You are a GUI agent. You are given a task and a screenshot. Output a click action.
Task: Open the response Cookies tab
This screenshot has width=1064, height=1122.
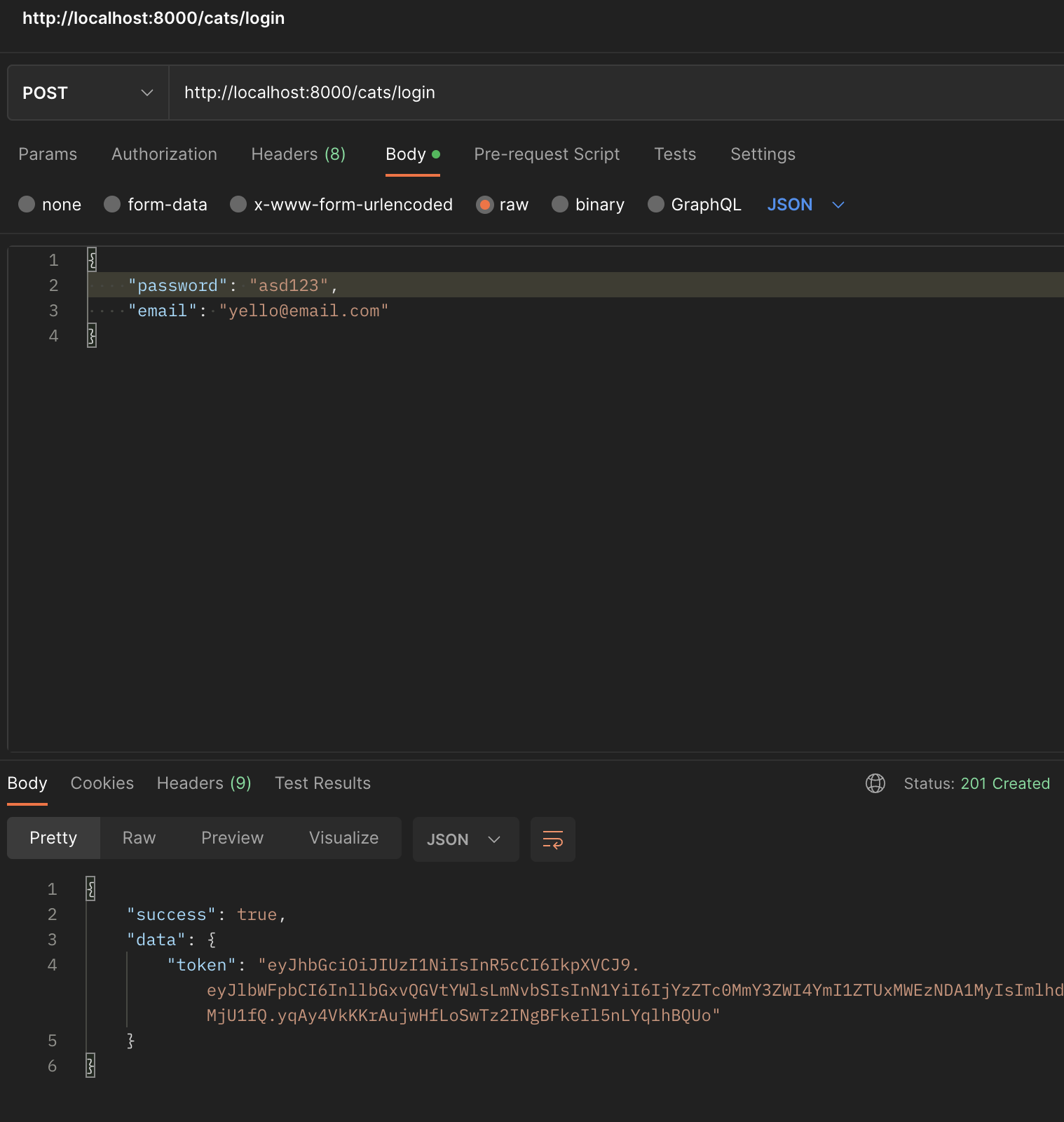tap(102, 783)
